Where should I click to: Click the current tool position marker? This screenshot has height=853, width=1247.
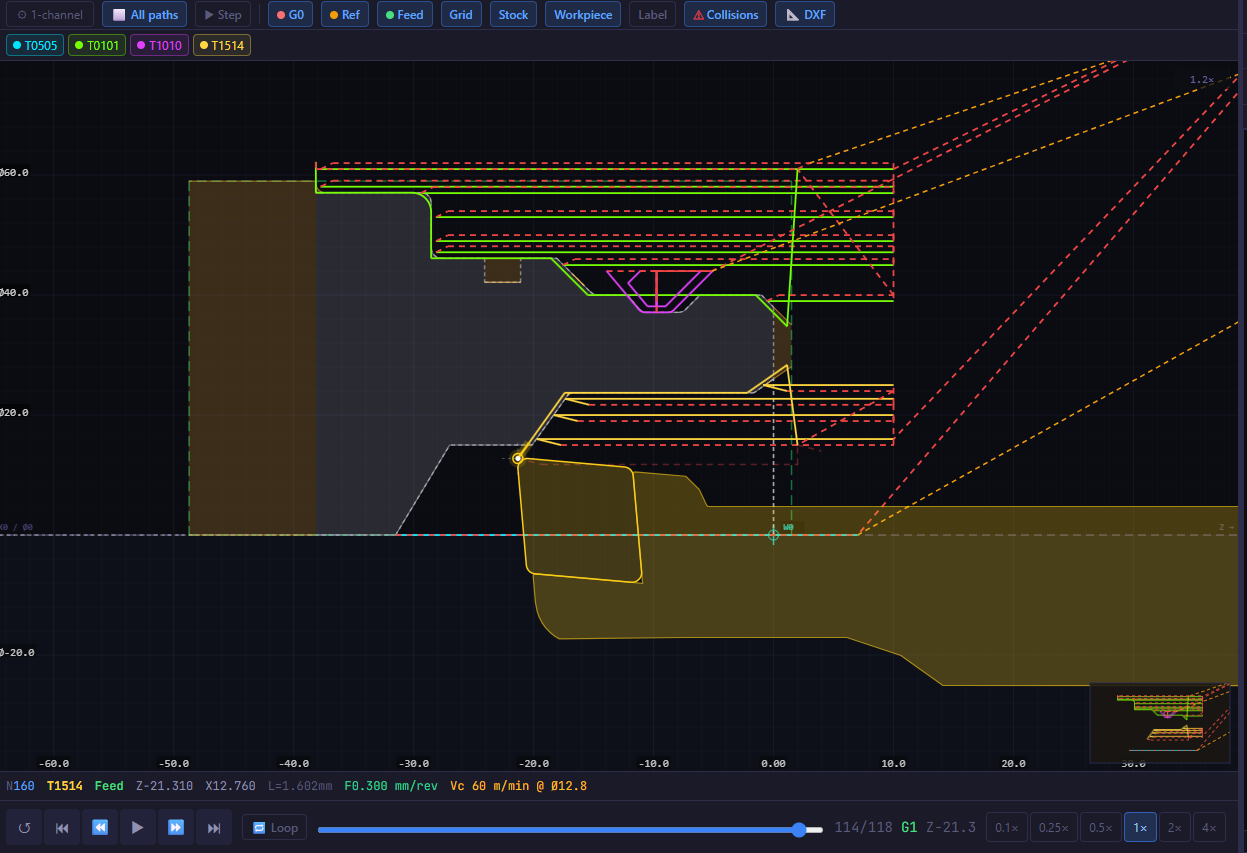(518, 458)
